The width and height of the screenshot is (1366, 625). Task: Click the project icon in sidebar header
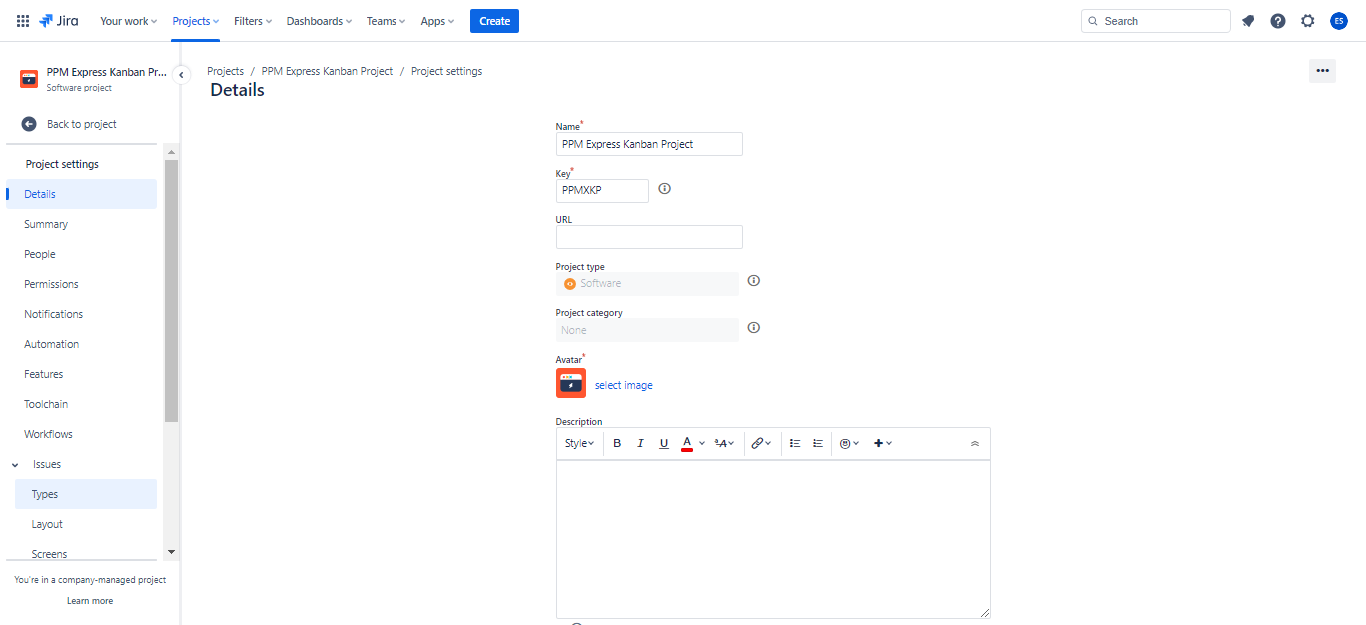(x=29, y=79)
